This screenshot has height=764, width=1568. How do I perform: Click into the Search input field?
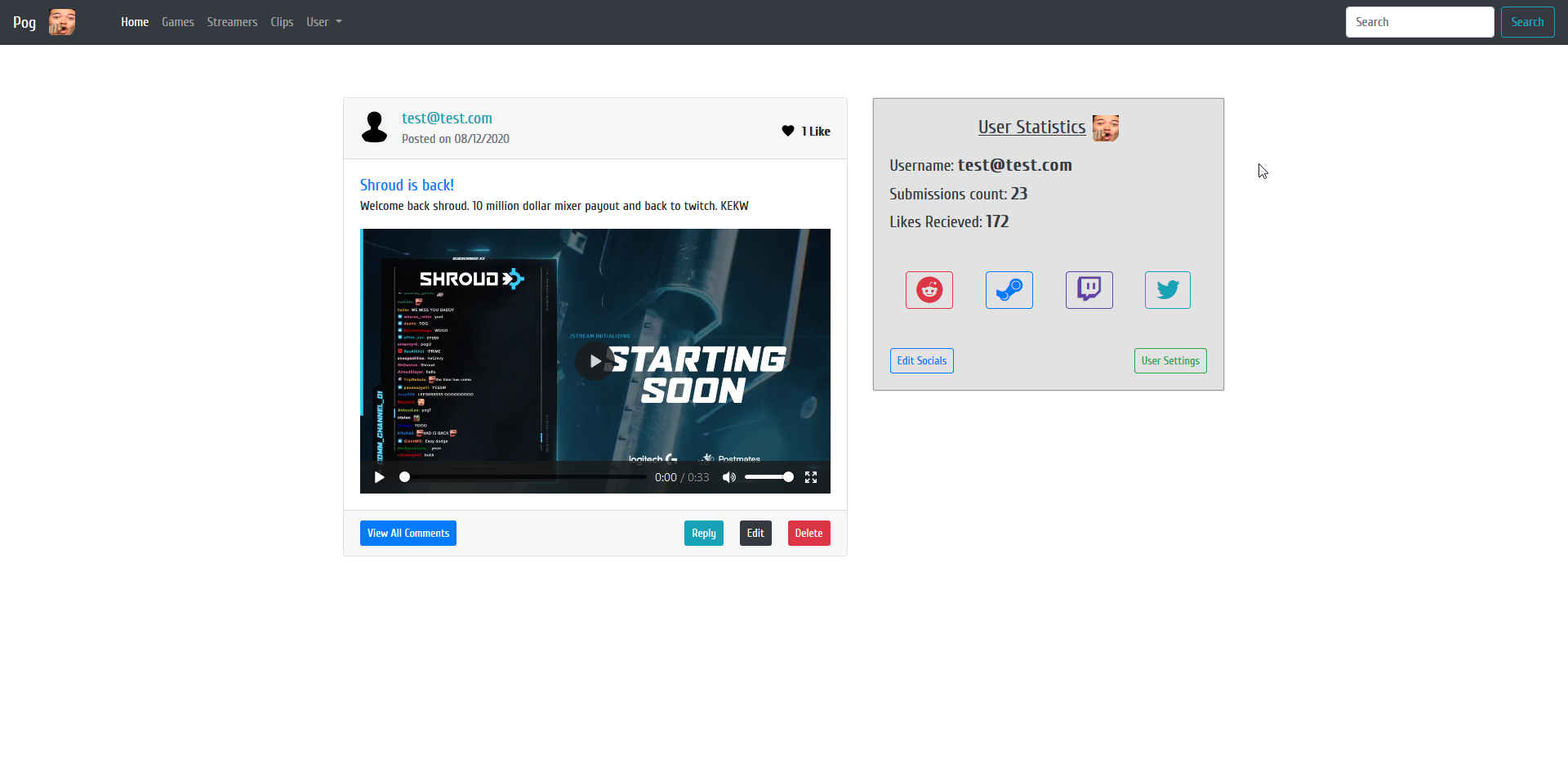[1420, 22]
